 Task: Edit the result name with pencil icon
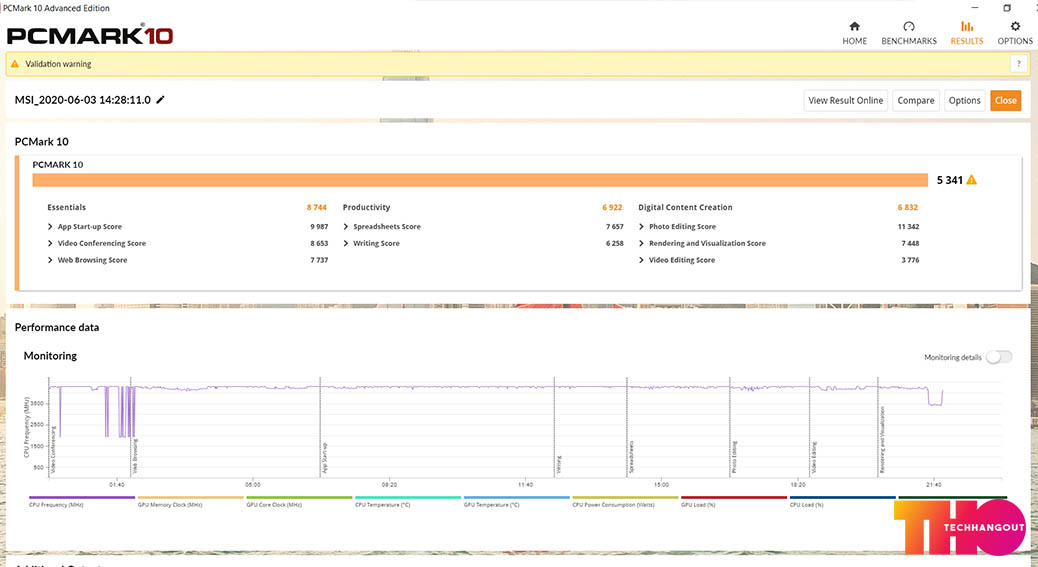click(x=160, y=100)
